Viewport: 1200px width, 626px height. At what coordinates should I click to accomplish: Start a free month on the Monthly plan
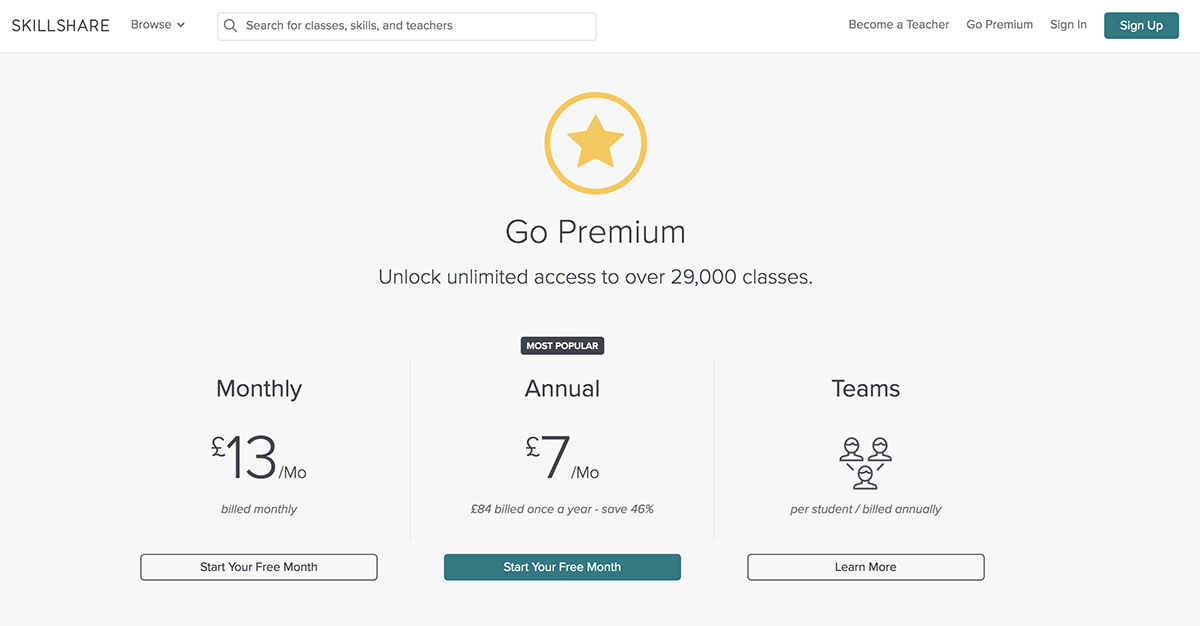point(258,567)
